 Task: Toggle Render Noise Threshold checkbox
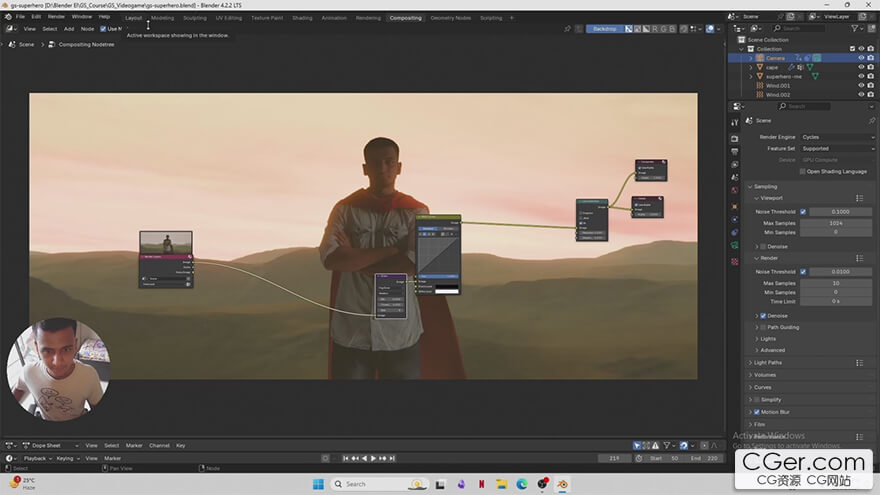[803, 272]
